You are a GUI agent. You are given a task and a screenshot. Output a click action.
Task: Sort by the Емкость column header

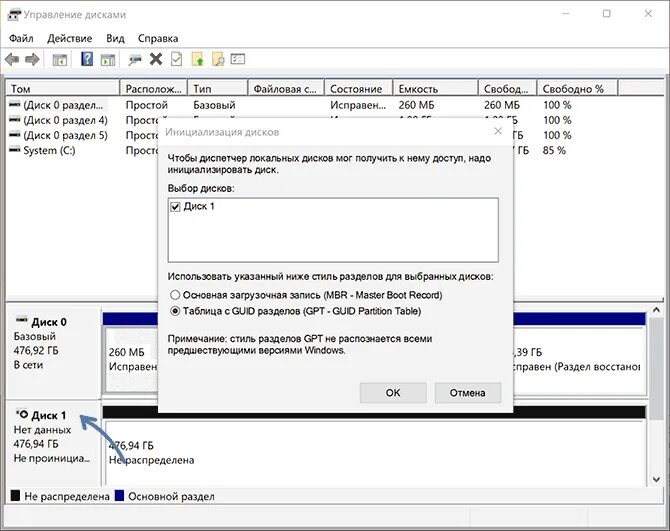coord(435,89)
